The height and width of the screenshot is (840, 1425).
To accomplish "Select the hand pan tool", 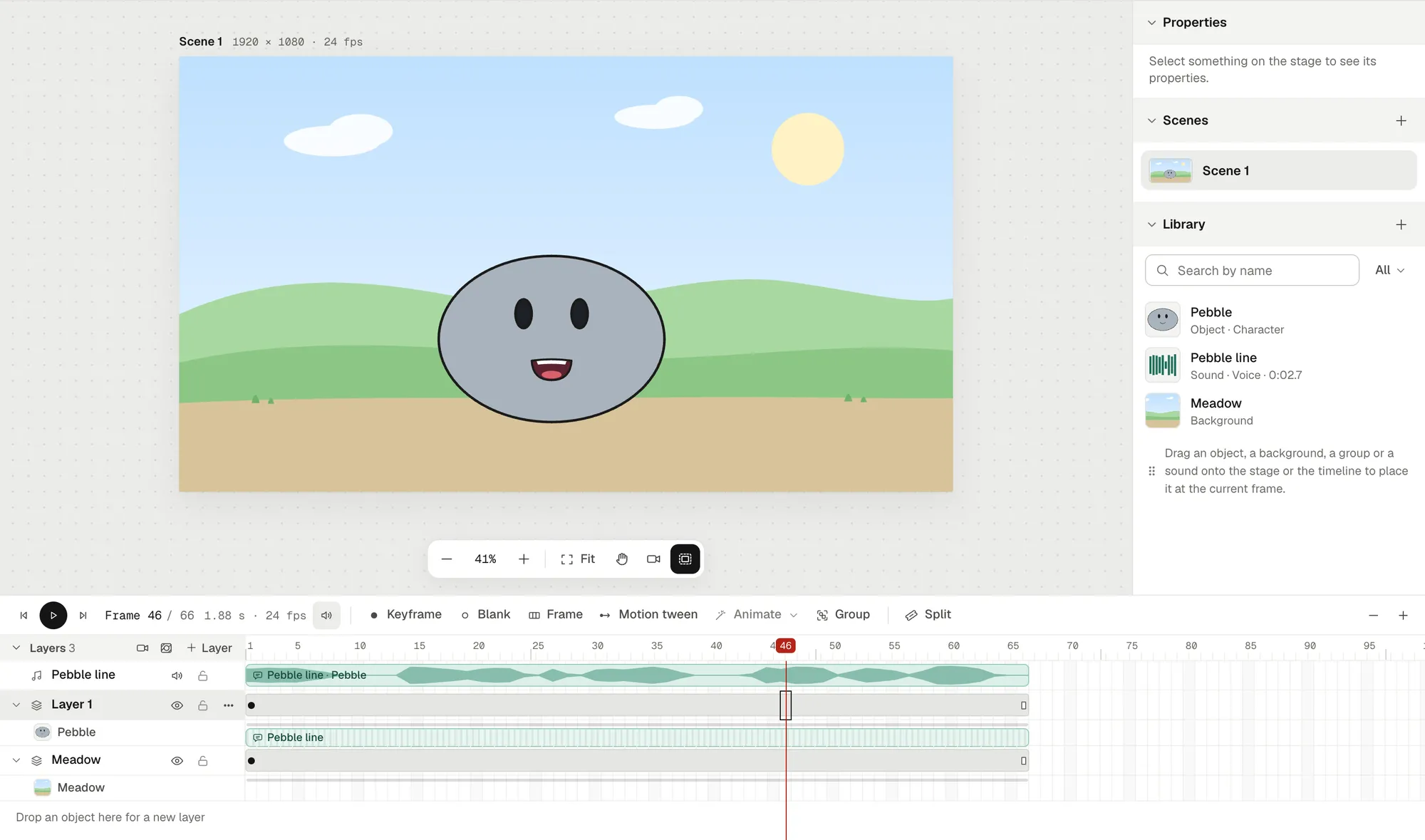I will click(x=622, y=559).
